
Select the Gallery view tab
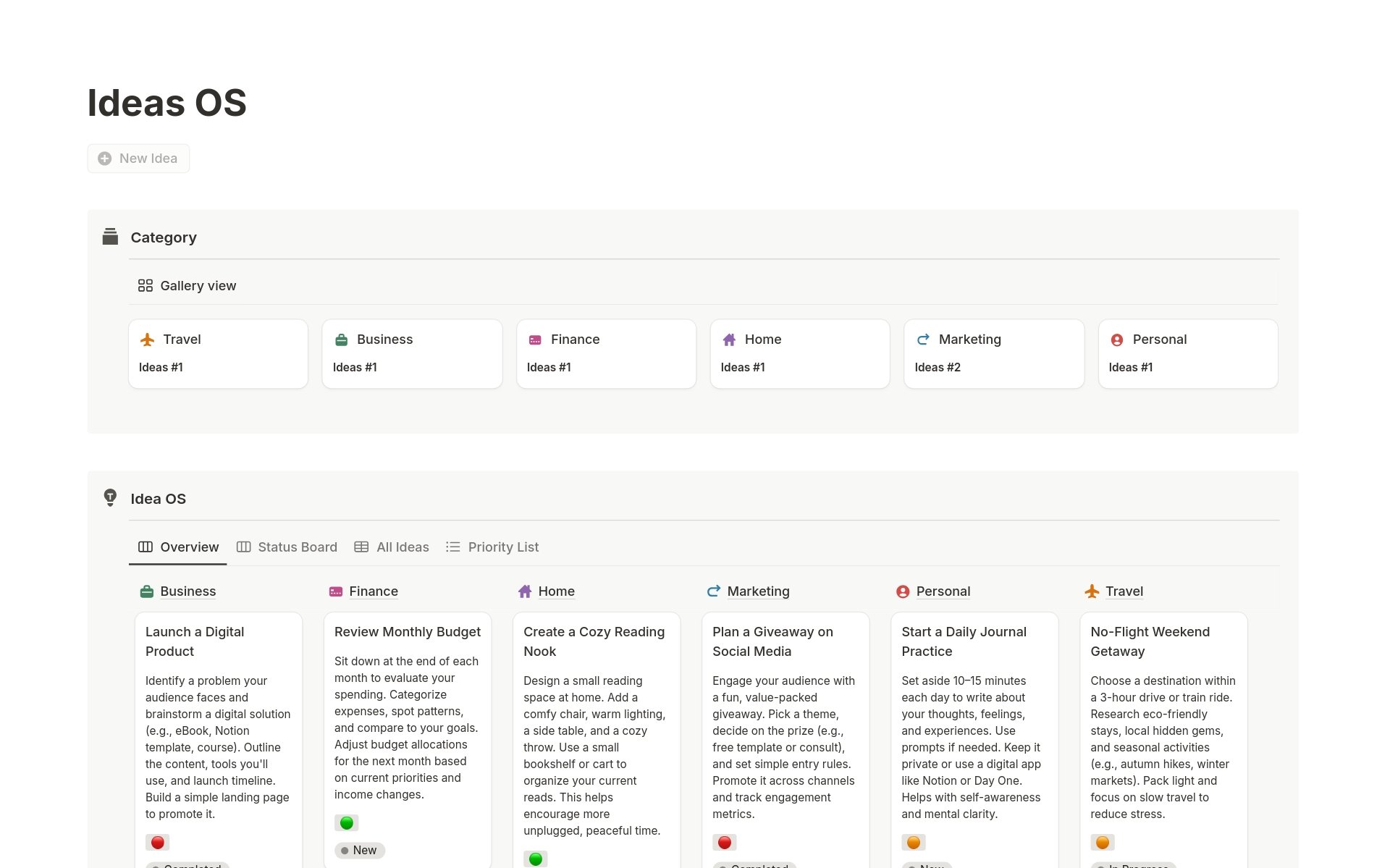click(x=188, y=286)
